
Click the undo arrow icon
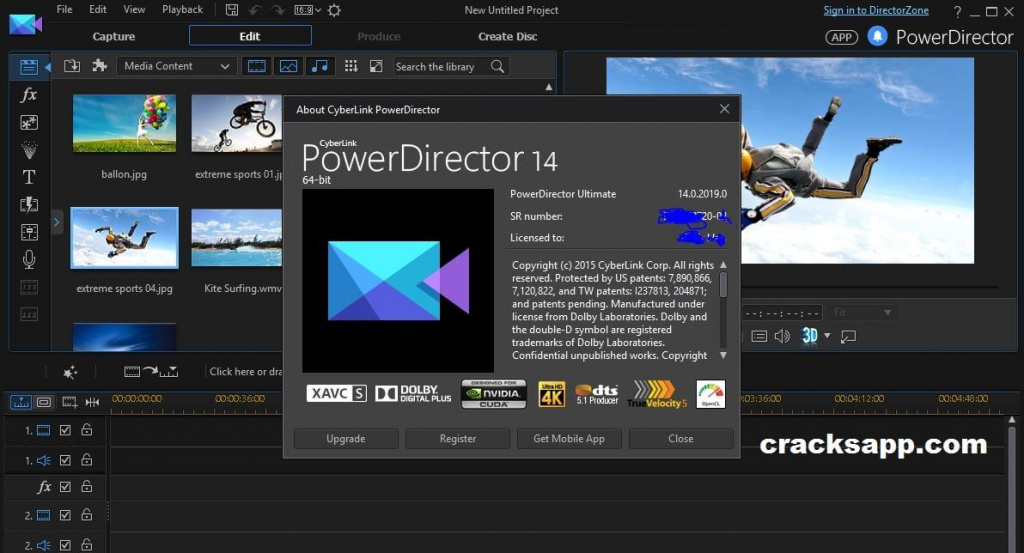[x=256, y=10]
